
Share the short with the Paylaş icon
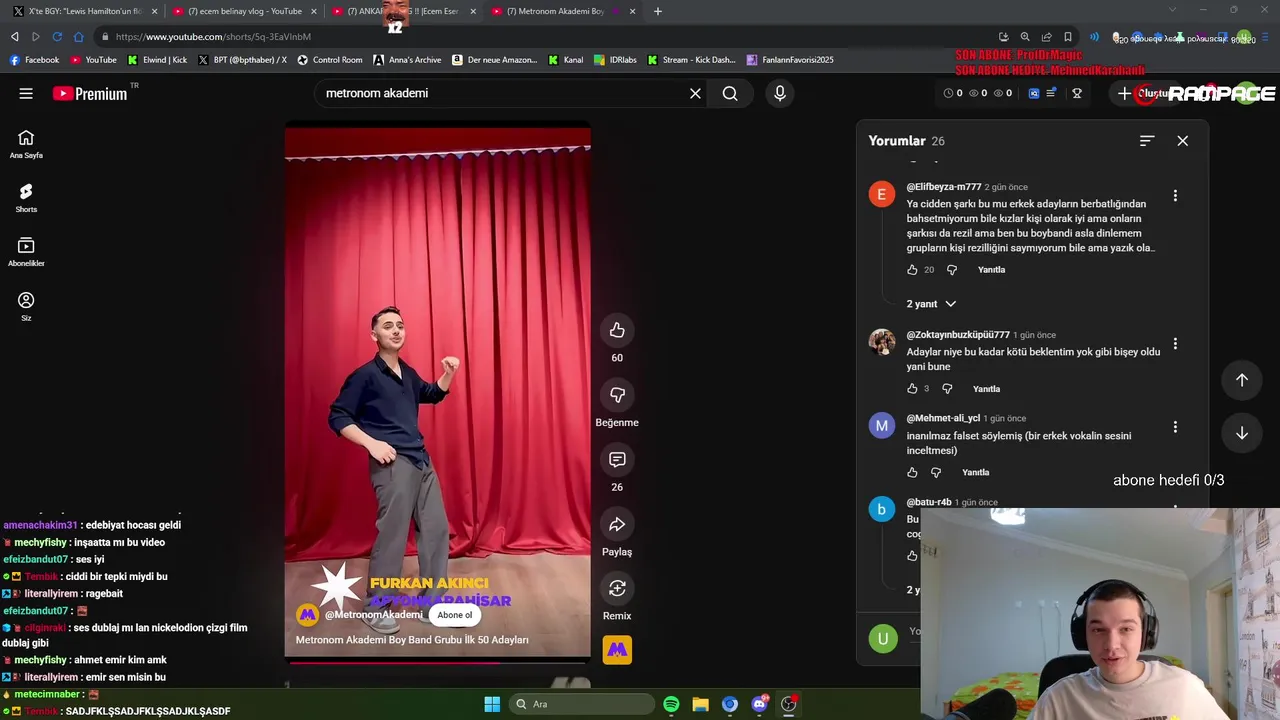tap(617, 524)
